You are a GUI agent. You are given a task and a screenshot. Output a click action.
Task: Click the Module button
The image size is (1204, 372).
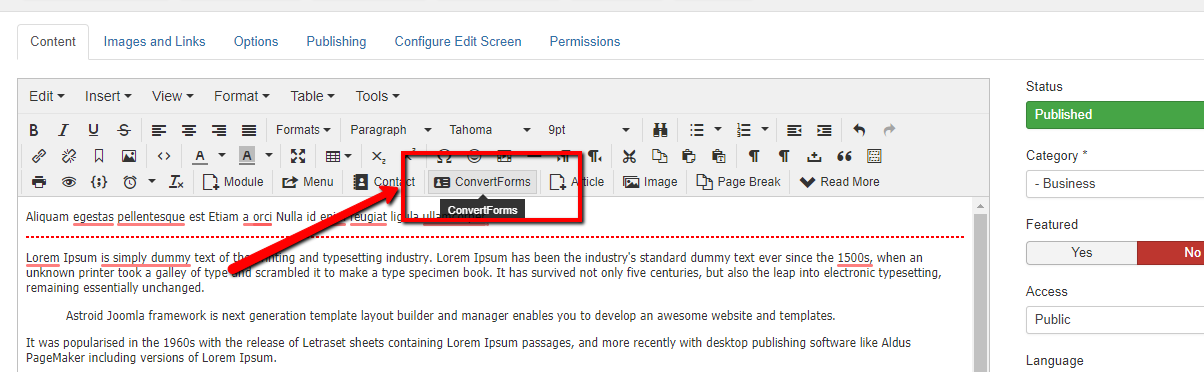tap(233, 182)
